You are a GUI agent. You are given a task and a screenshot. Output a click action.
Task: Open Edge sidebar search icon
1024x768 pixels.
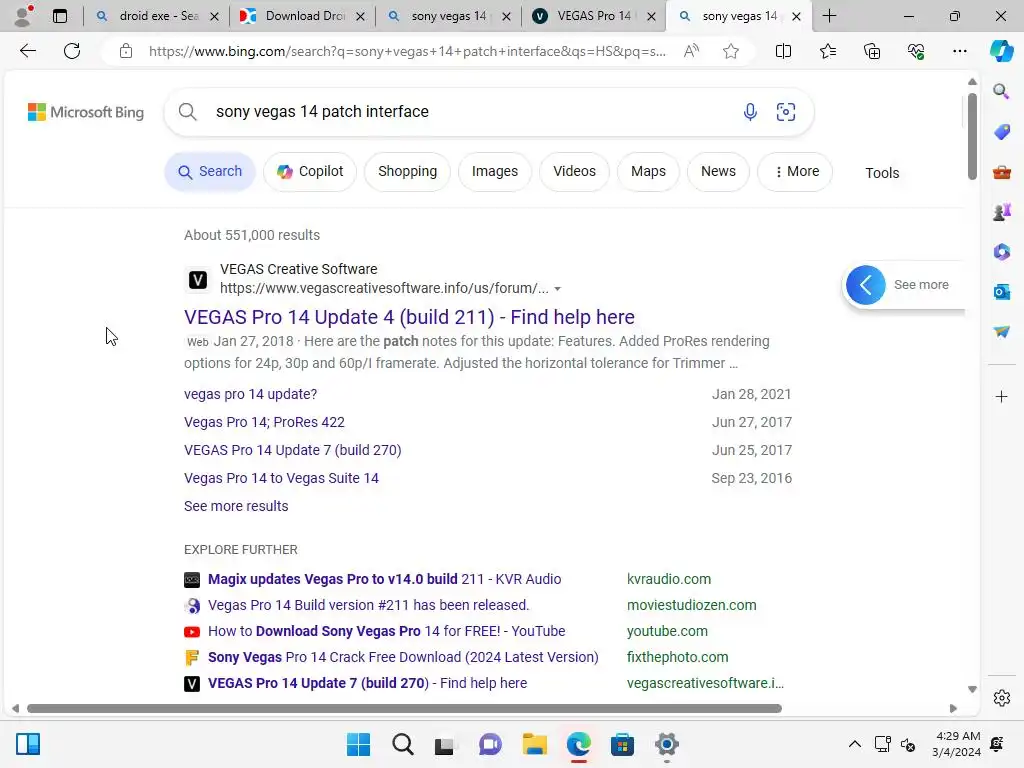click(x=1001, y=91)
